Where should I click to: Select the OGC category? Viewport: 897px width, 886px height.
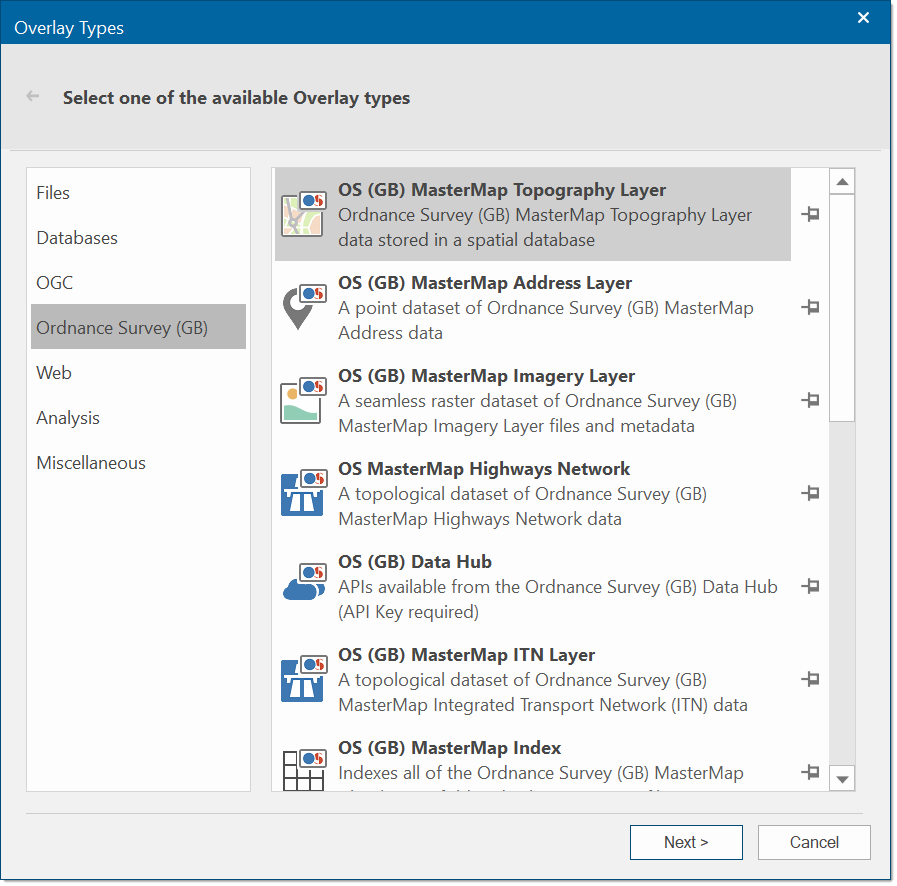[55, 283]
